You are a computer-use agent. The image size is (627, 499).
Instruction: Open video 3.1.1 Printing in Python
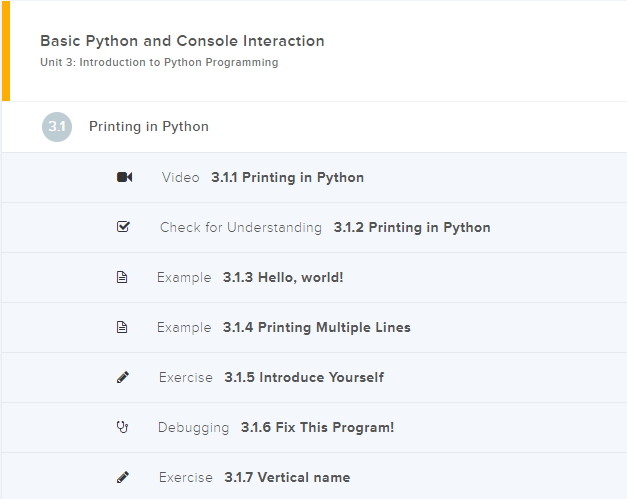pyautogui.click(x=287, y=178)
